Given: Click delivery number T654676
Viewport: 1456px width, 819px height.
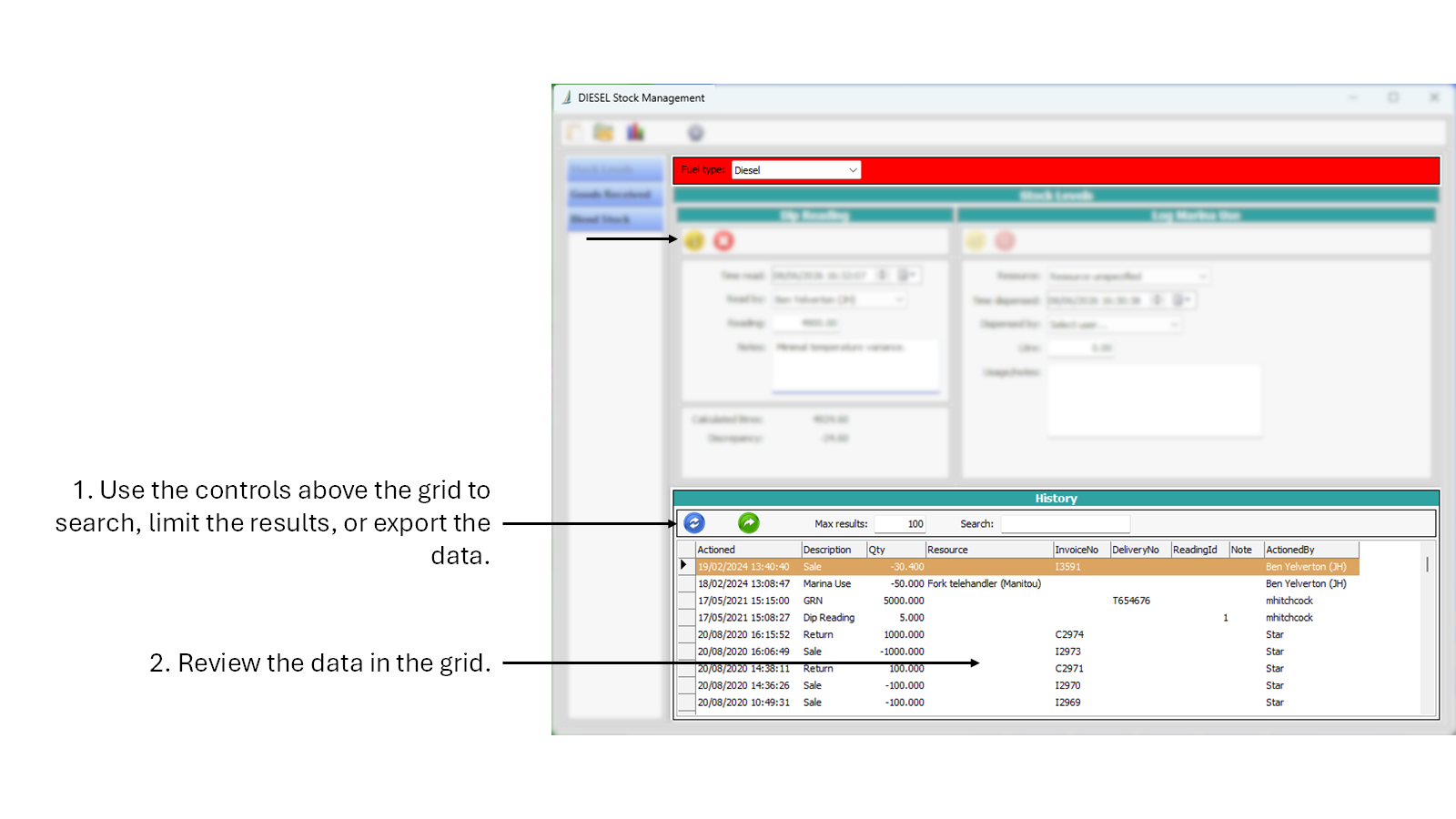Looking at the screenshot, I should coord(1131,601).
